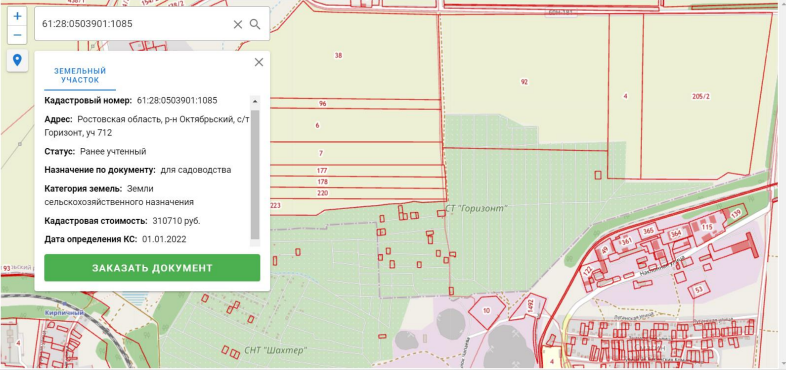Click parcel 10 polygon on the map

pos(486,310)
